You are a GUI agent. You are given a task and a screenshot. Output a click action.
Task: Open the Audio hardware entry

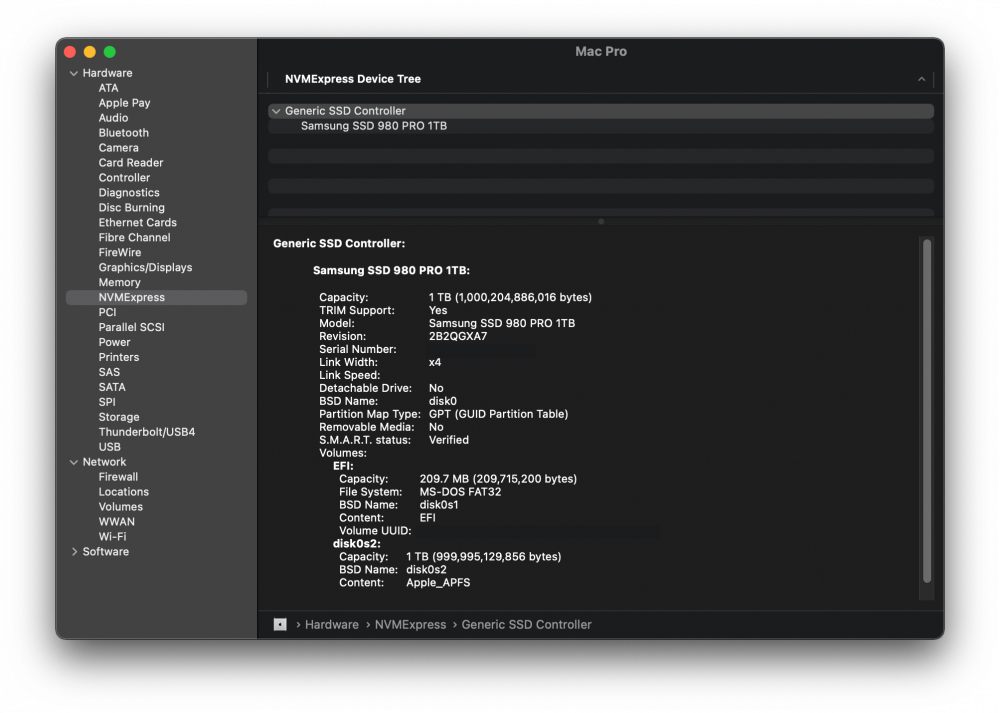(x=113, y=118)
